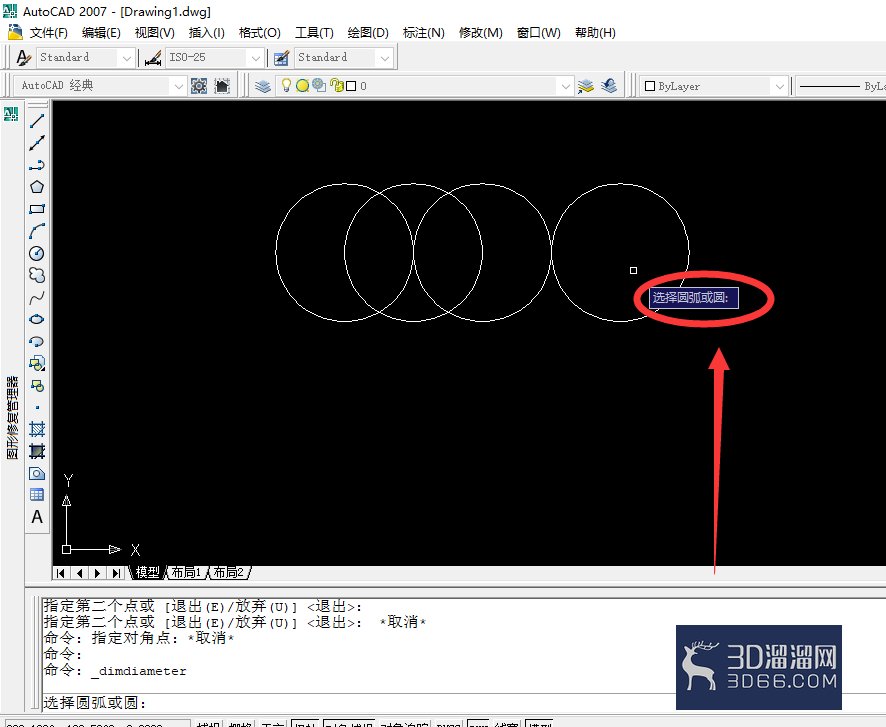Select the Hatch tool
Screen dimensions: 886x727
coord(37,429)
